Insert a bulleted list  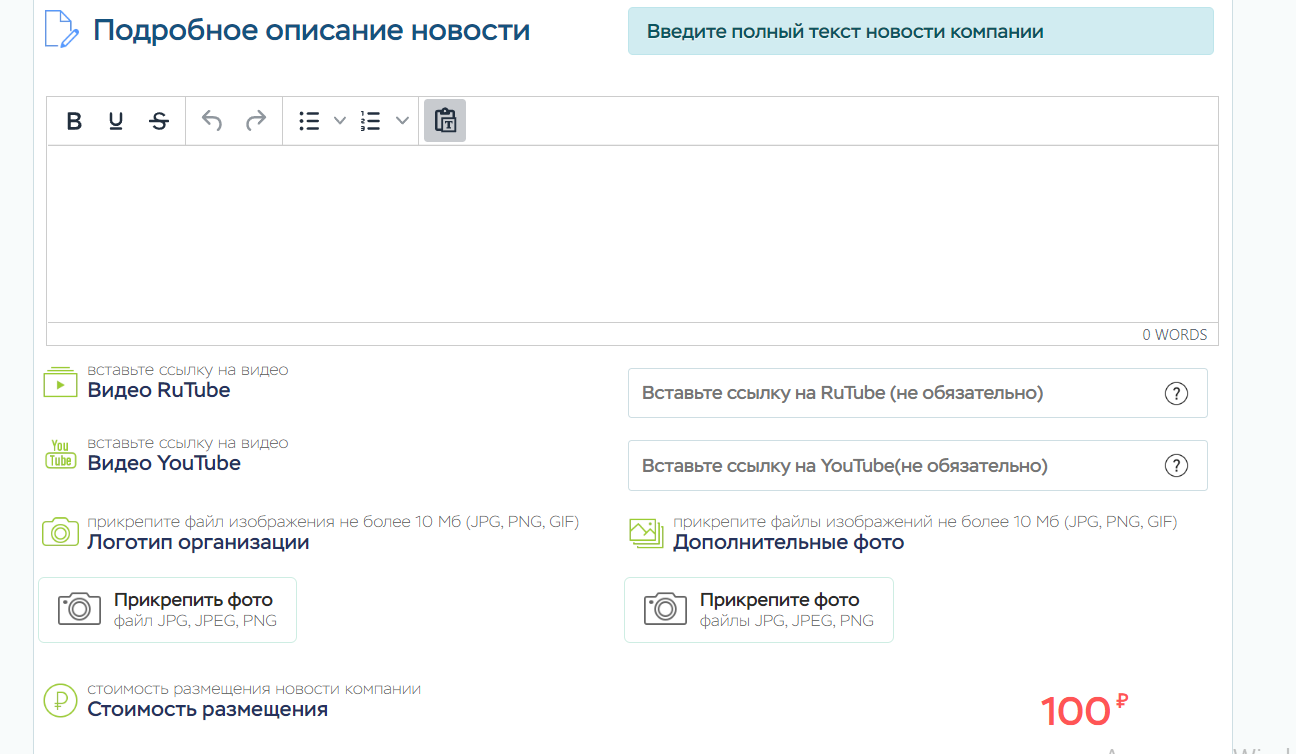tap(310, 121)
